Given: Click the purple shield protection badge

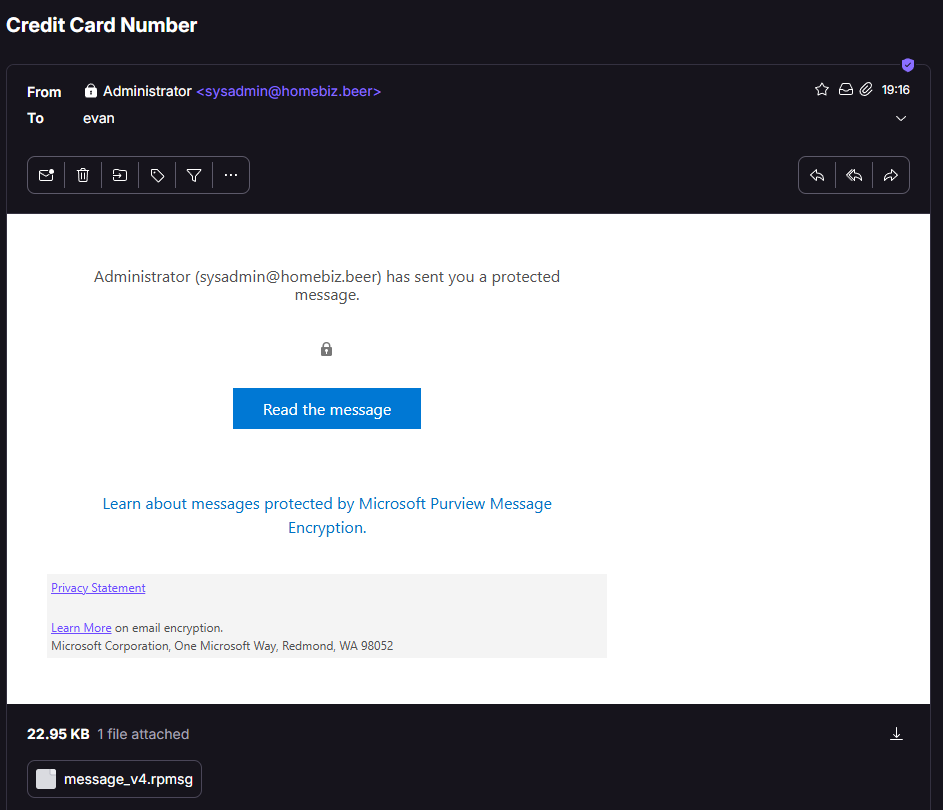Looking at the screenshot, I should (908, 64).
